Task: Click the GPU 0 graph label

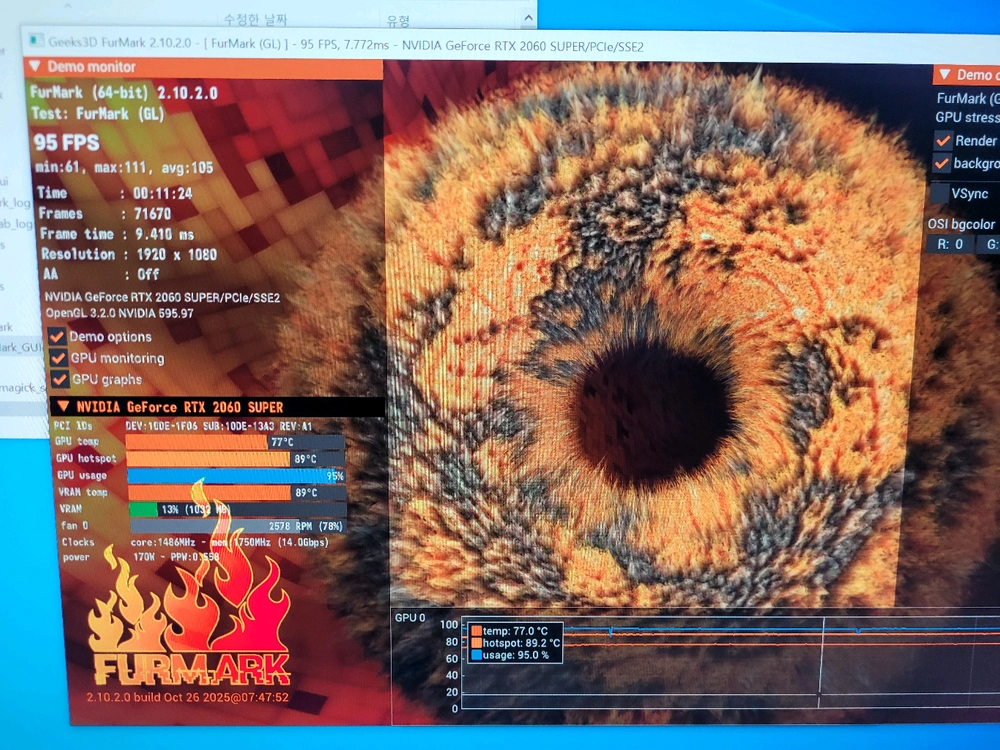Action: [x=410, y=617]
